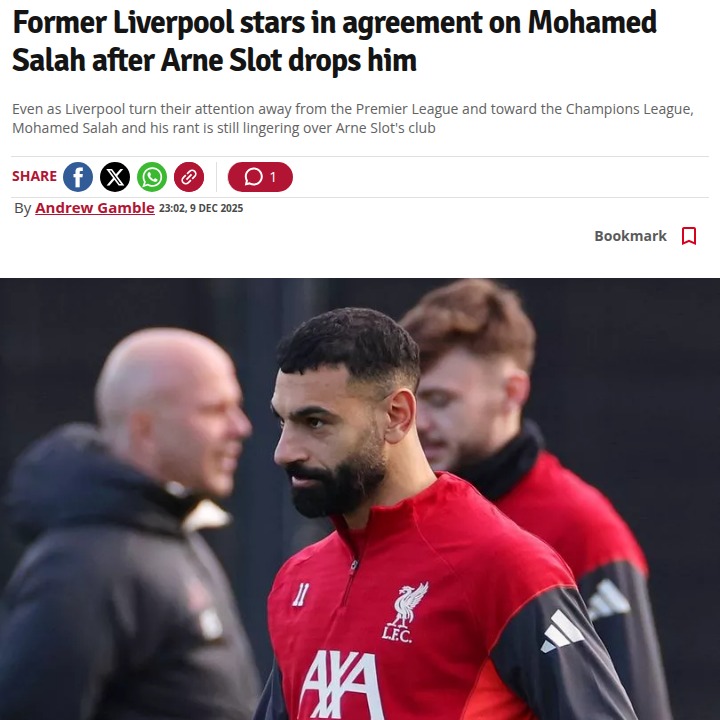Click the 23:02, 9 DEC 2025 timestamp

(x=201, y=208)
